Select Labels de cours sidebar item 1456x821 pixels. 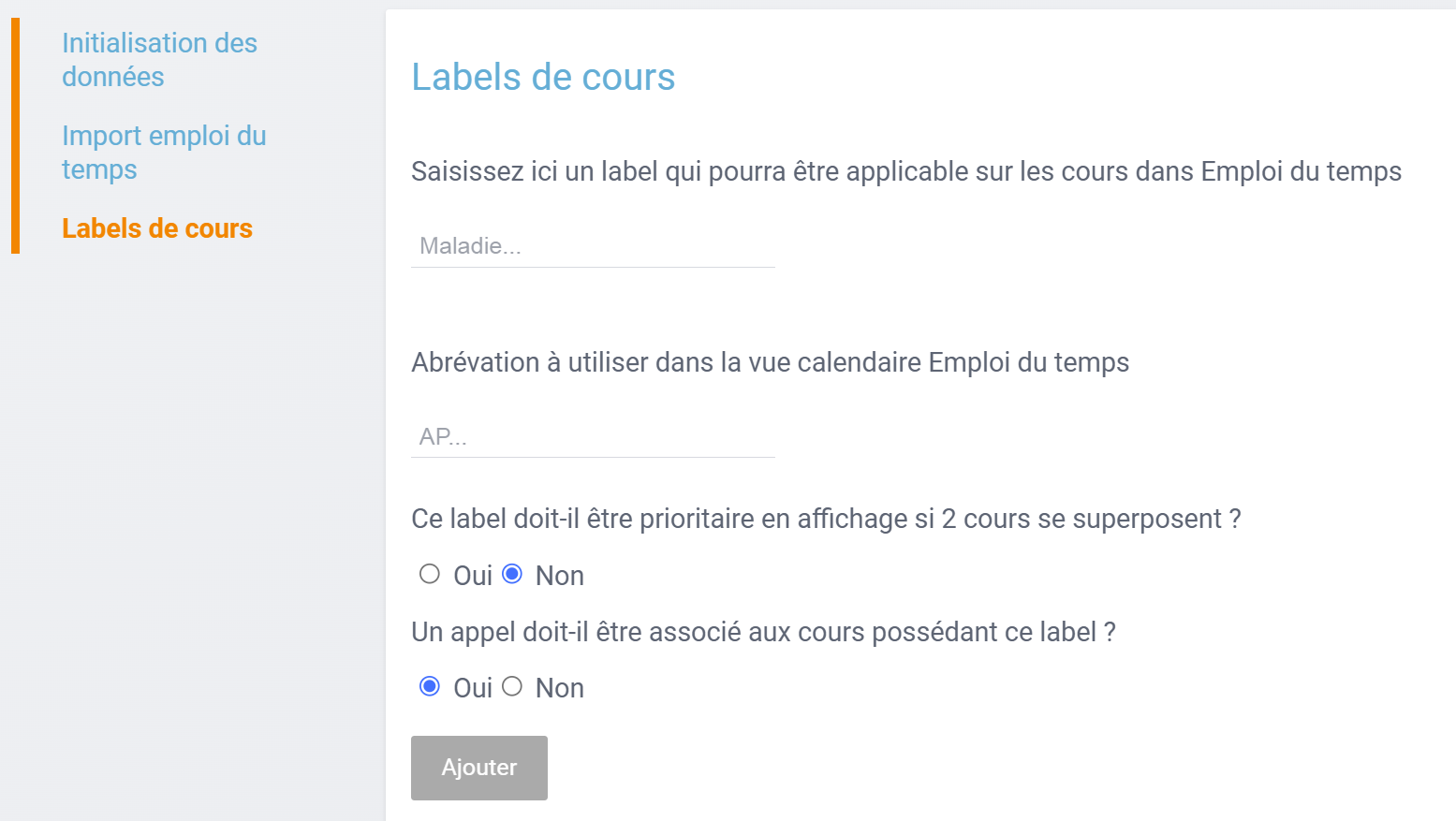pyautogui.click(x=157, y=228)
